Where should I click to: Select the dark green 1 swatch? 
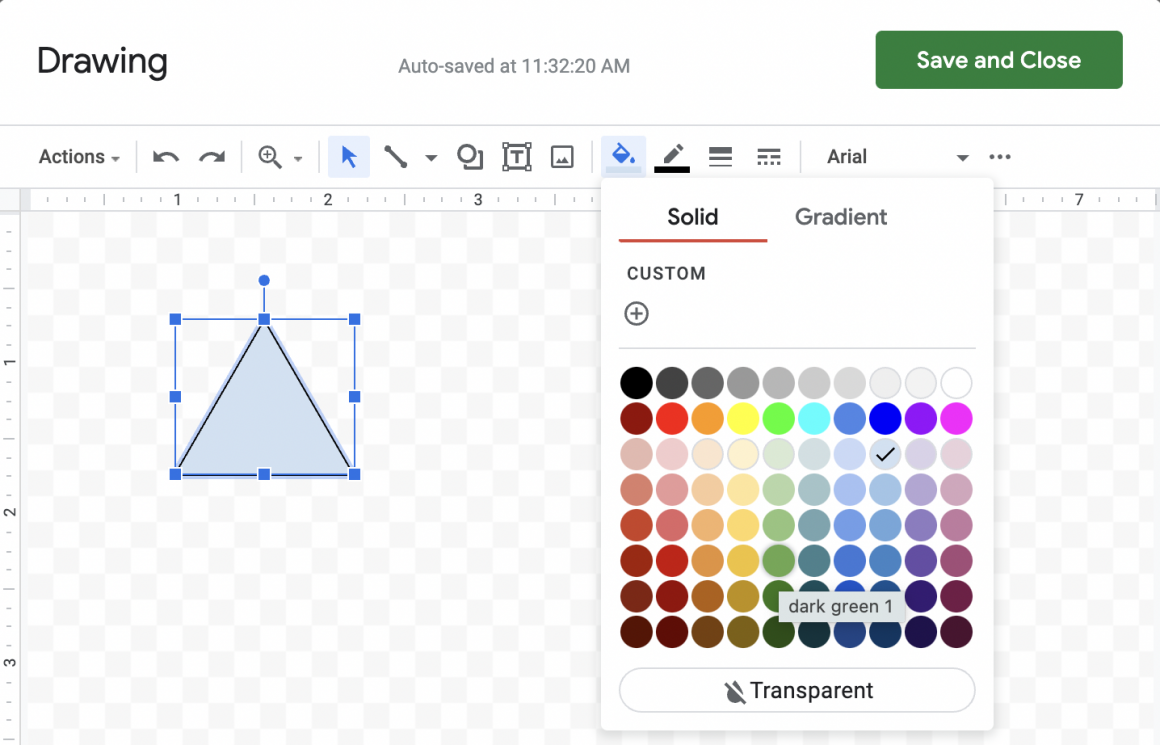[778, 561]
